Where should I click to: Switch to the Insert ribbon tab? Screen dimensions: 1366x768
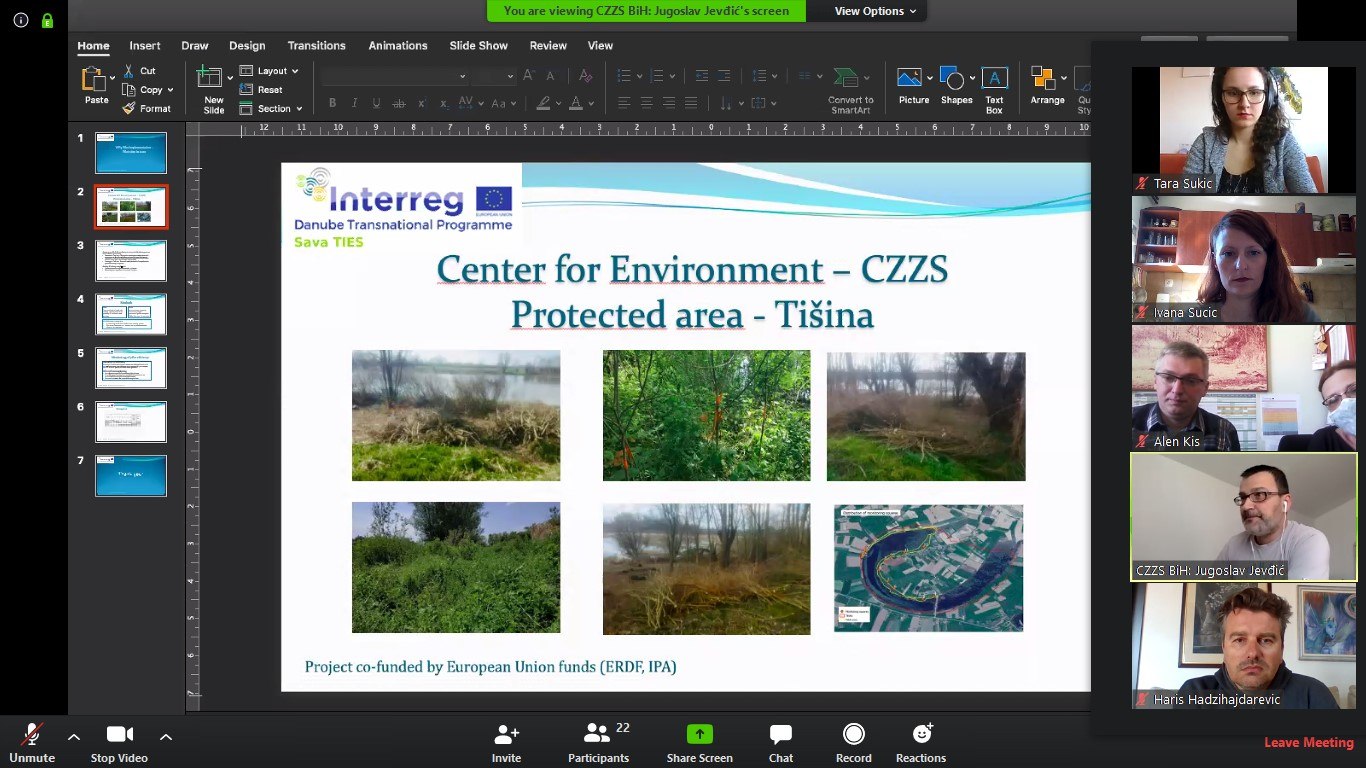pyautogui.click(x=145, y=46)
